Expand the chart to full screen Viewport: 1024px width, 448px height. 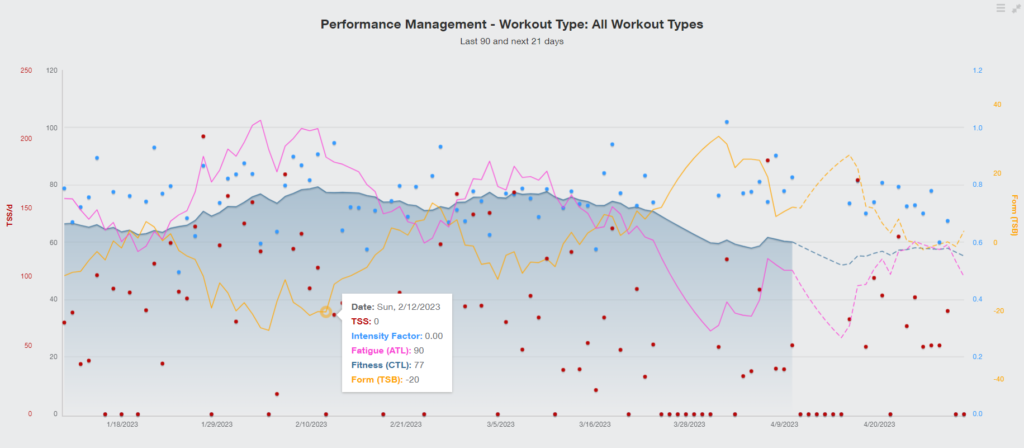click(1014, 8)
